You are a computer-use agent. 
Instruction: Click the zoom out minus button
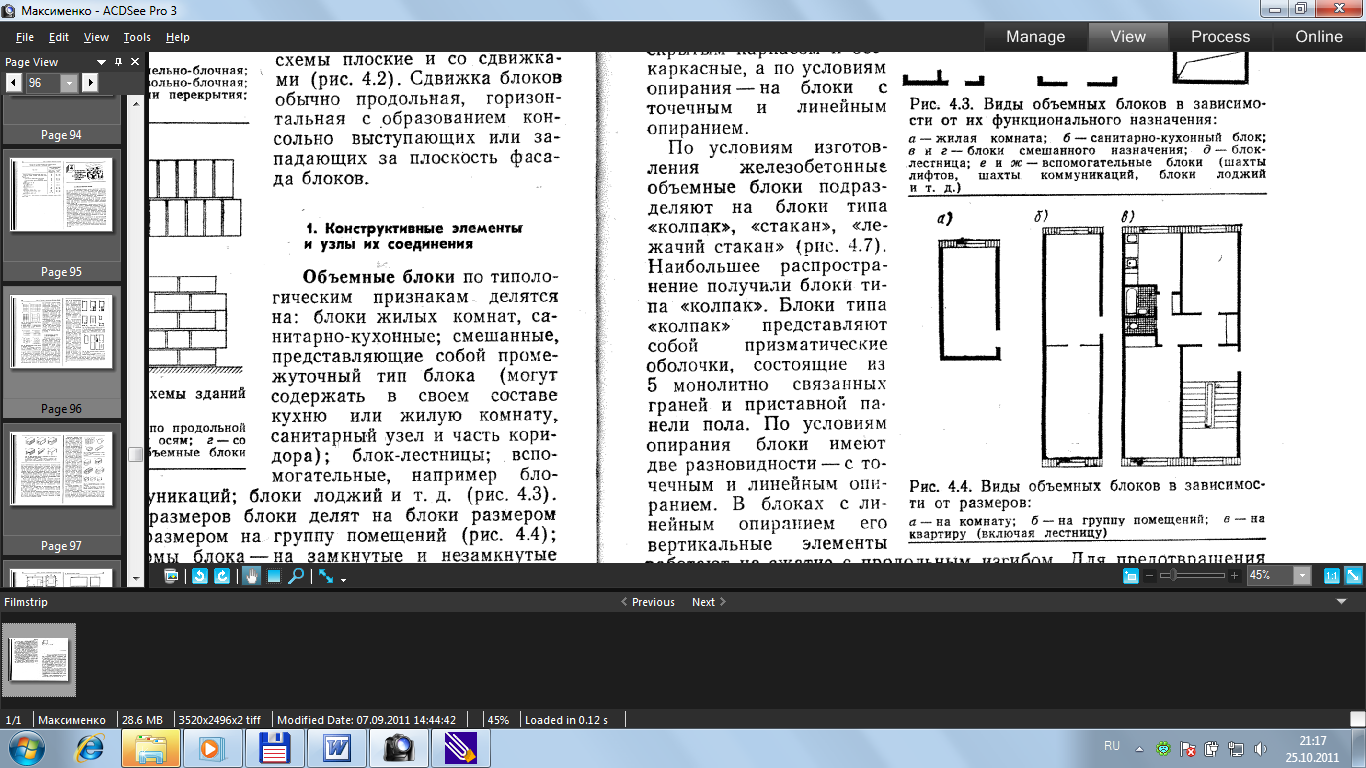tap(1150, 576)
